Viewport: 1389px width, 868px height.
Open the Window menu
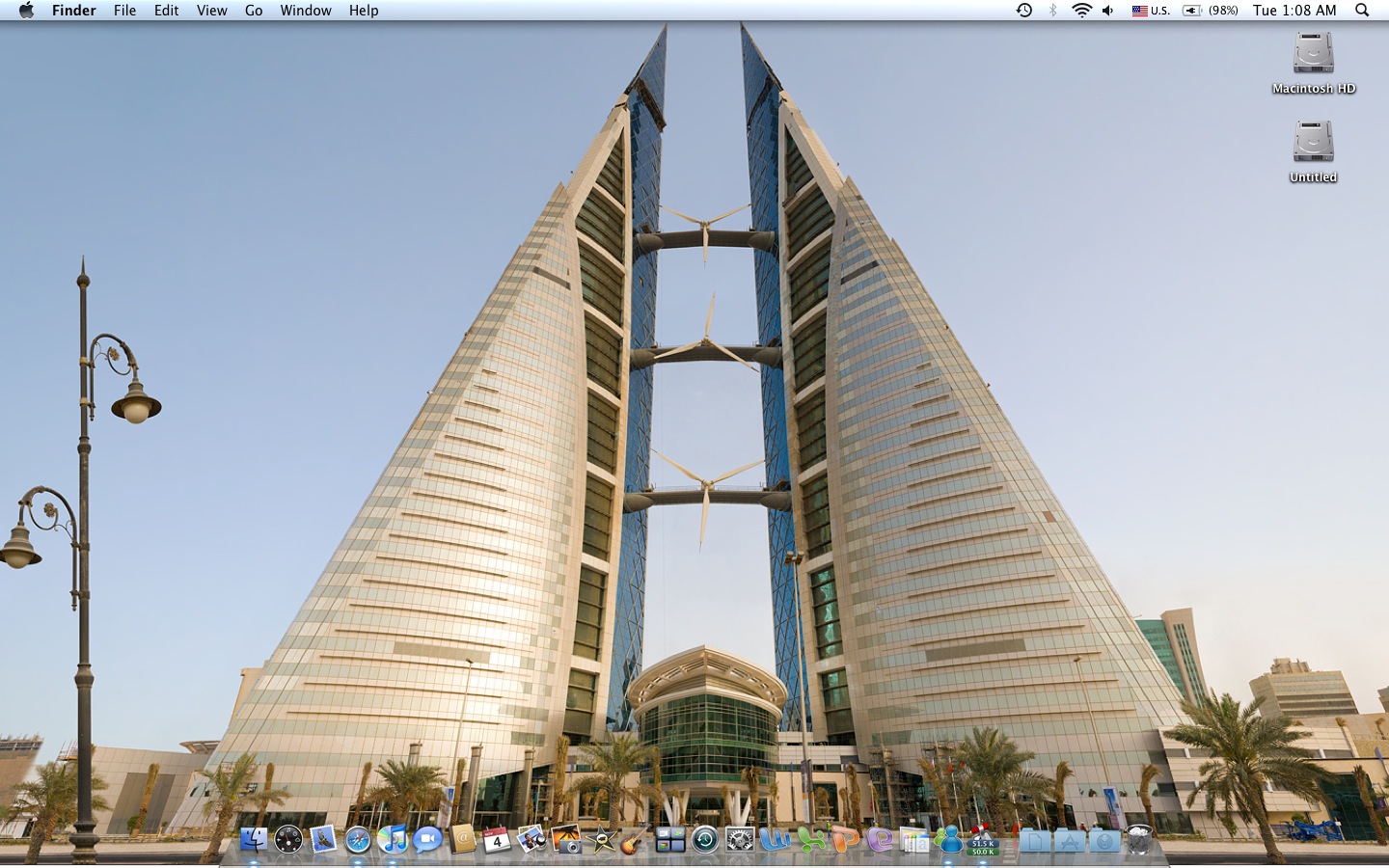pyautogui.click(x=306, y=11)
